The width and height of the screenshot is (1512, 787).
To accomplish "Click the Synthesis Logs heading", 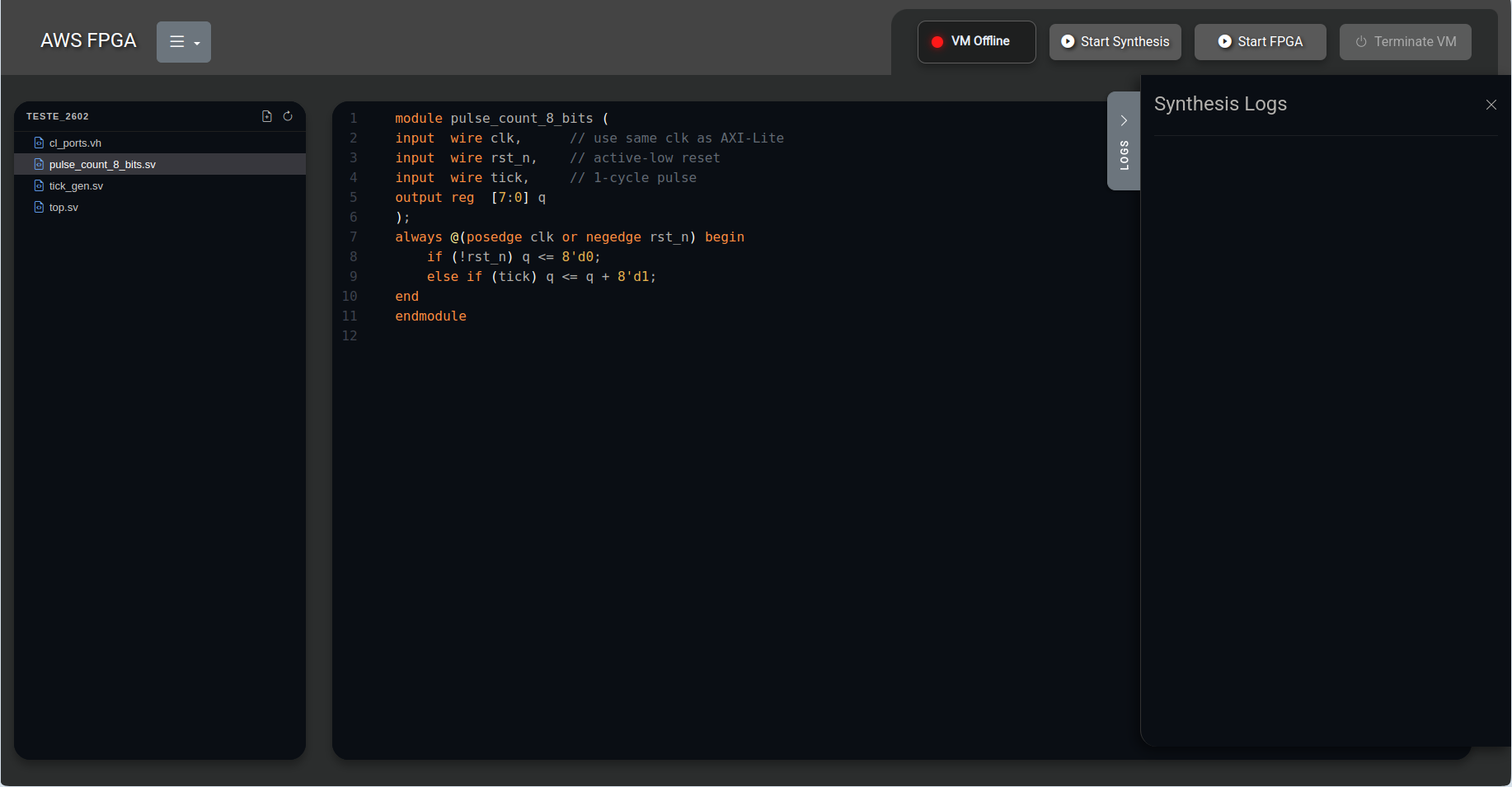I will pyautogui.click(x=1220, y=104).
